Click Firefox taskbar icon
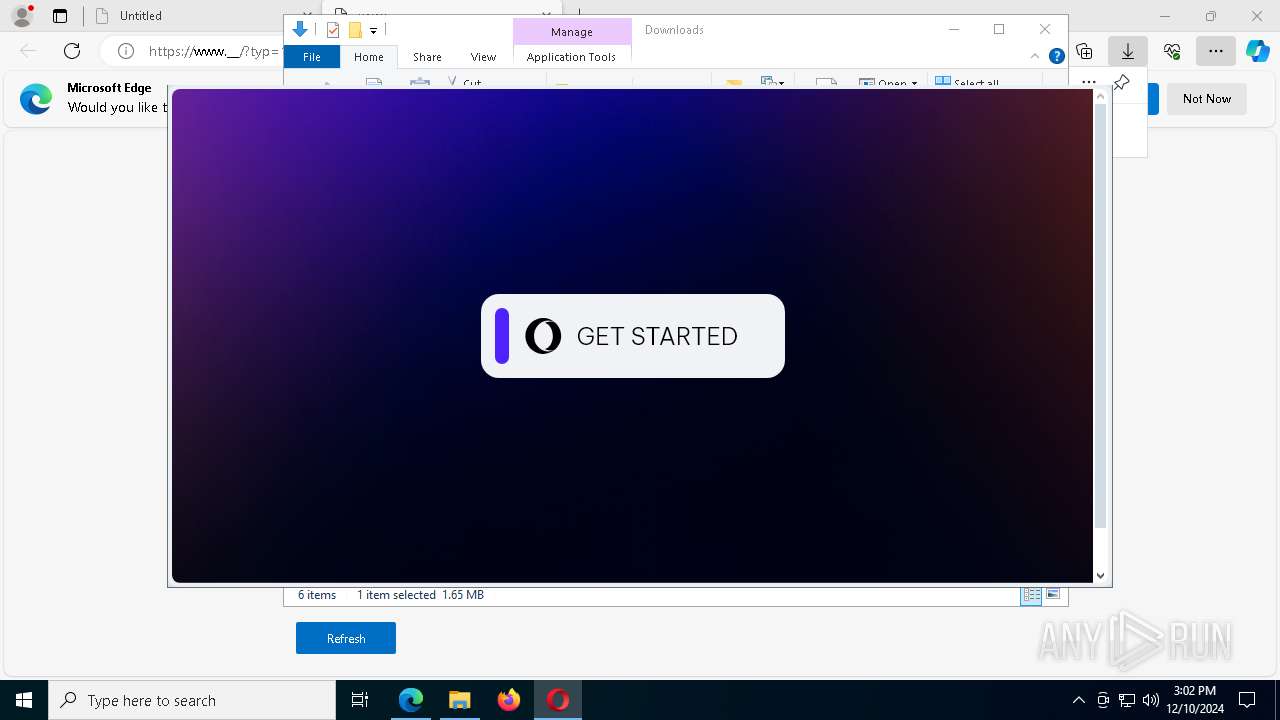Viewport: 1280px width, 720px height. click(x=509, y=700)
